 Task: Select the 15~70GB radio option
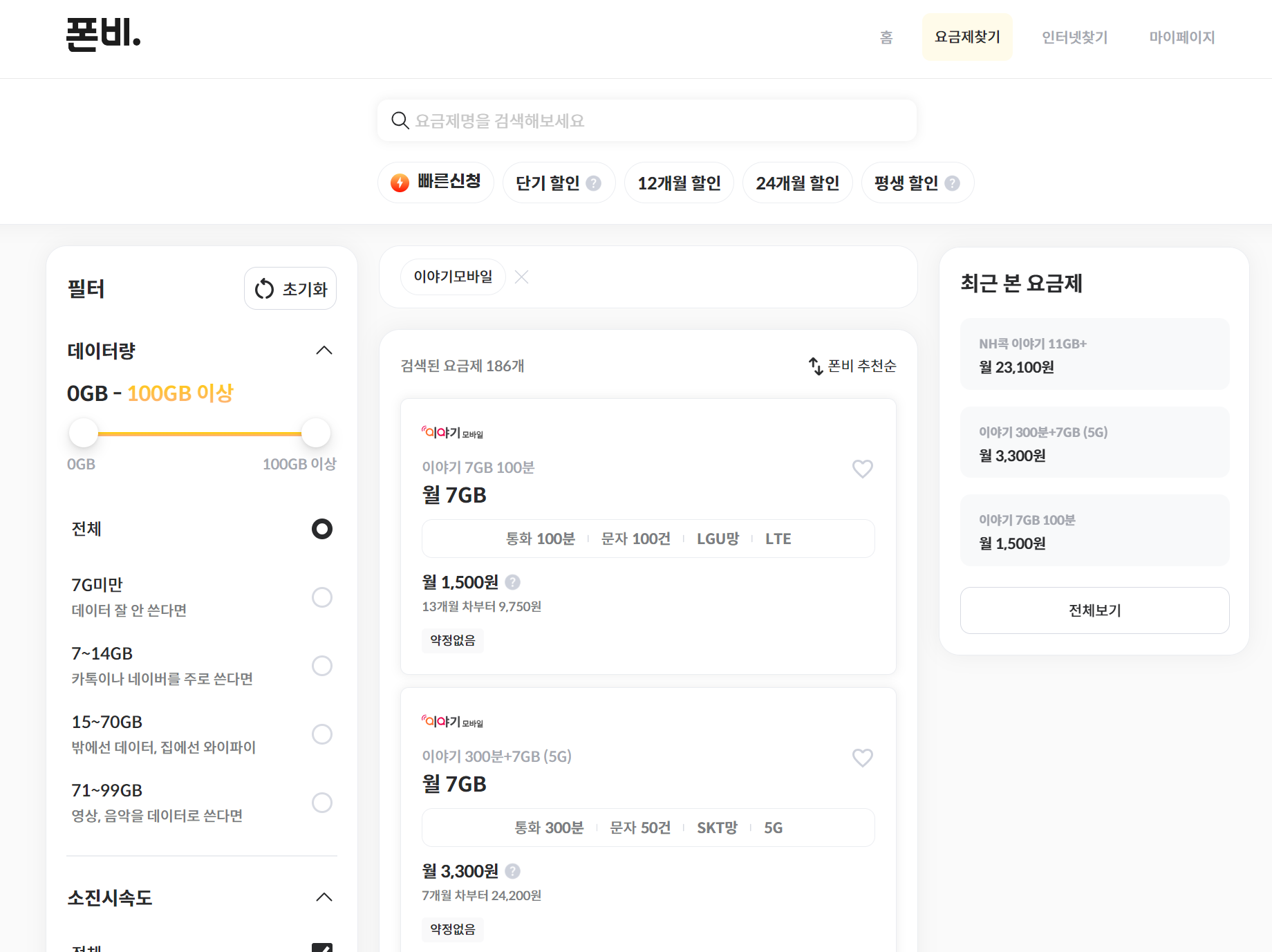point(321,734)
